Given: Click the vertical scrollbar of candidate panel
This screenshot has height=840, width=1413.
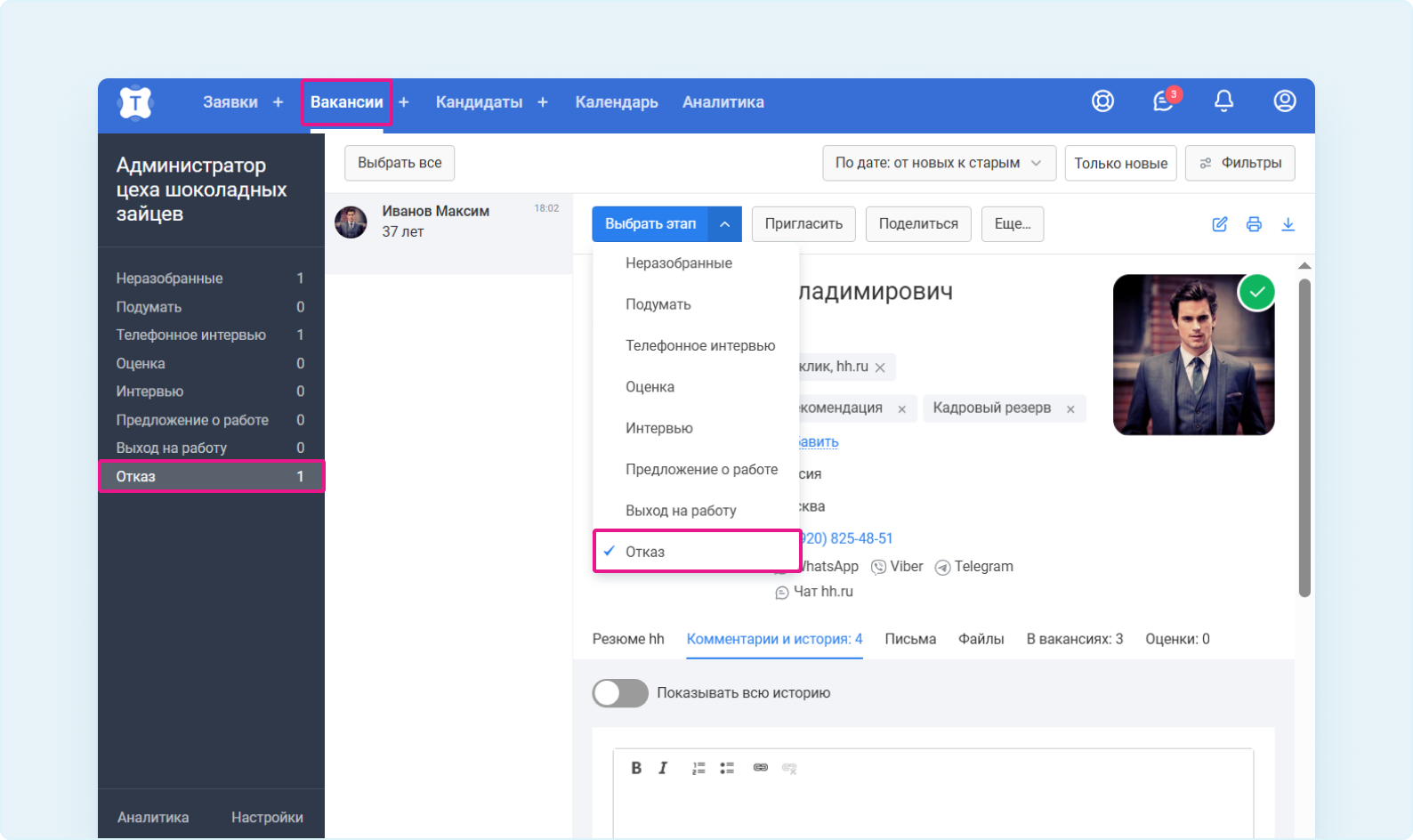Looking at the screenshot, I should (1304, 436).
